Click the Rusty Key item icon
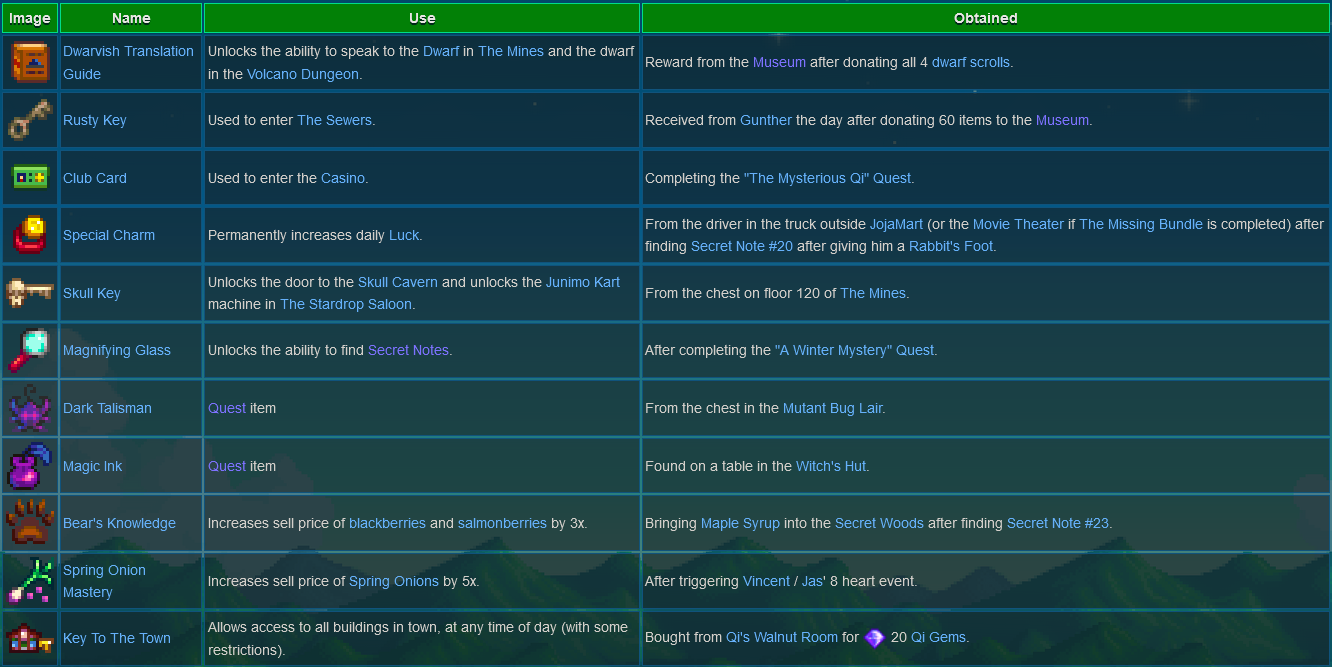The height and width of the screenshot is (667, 1332). point(30,120)
